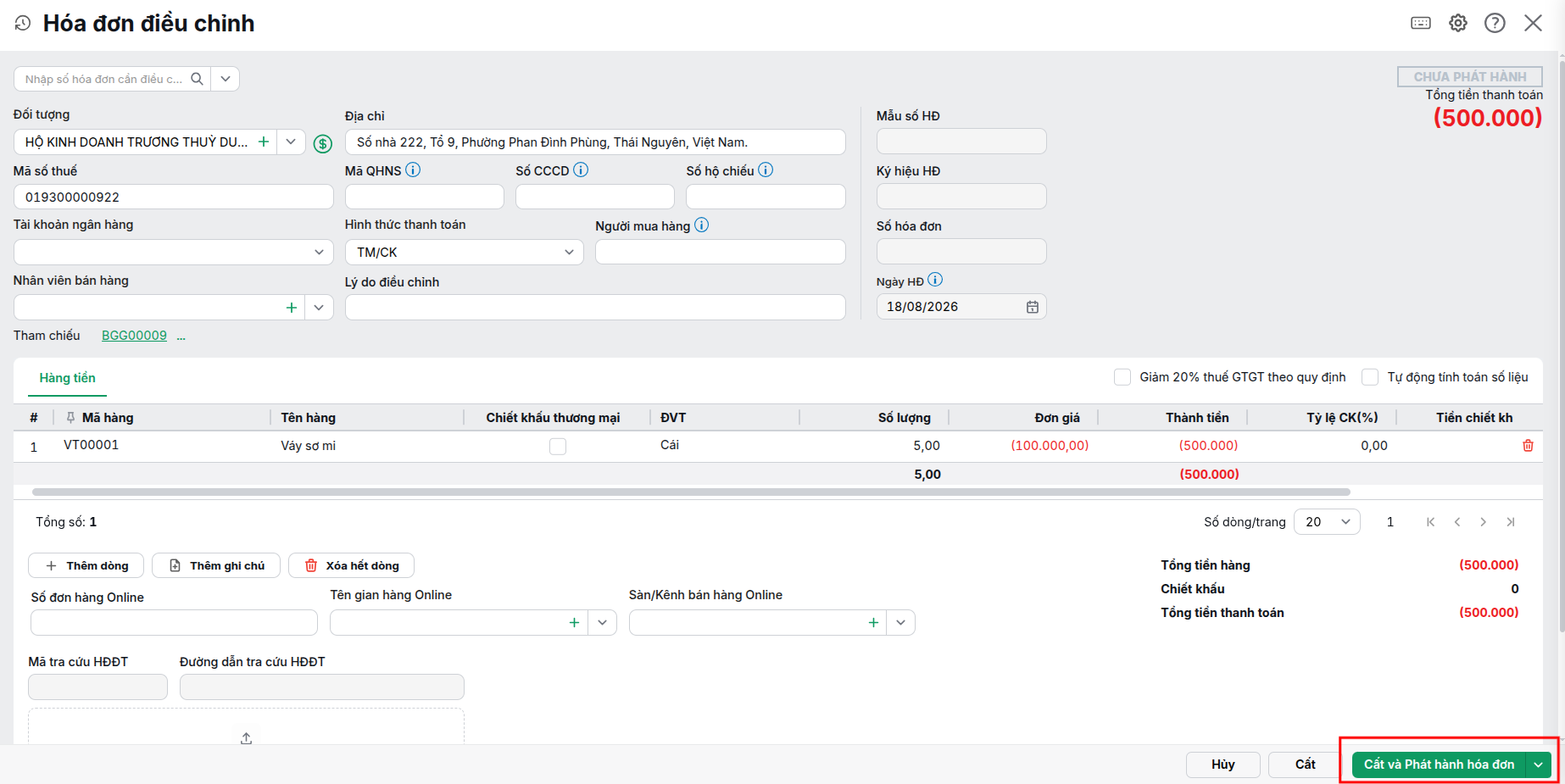Open reference link BGG00009
The width and height of the screenshot is (1565, 784).
point(134,336)
